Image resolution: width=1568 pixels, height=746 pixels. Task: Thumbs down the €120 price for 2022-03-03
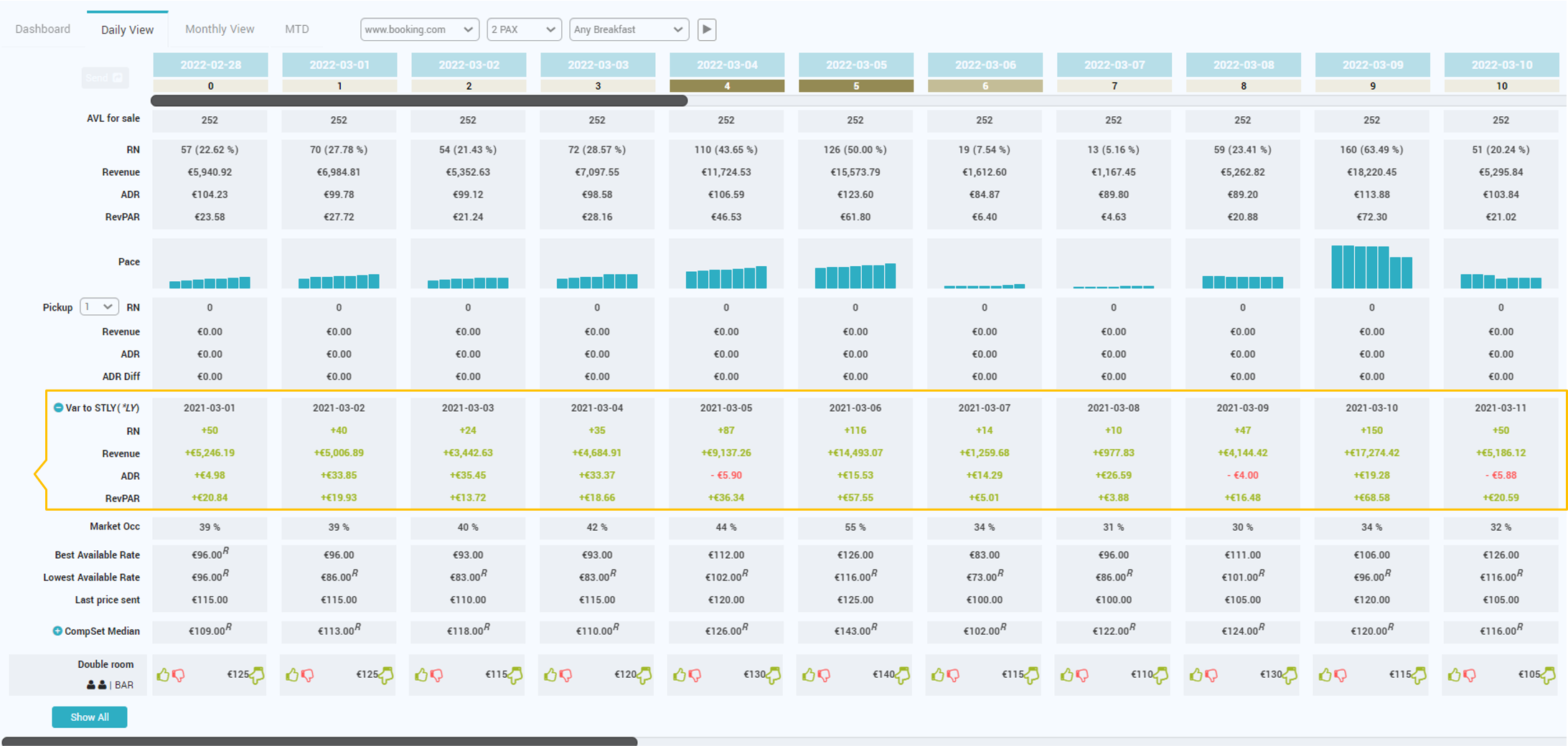[565, 675]
